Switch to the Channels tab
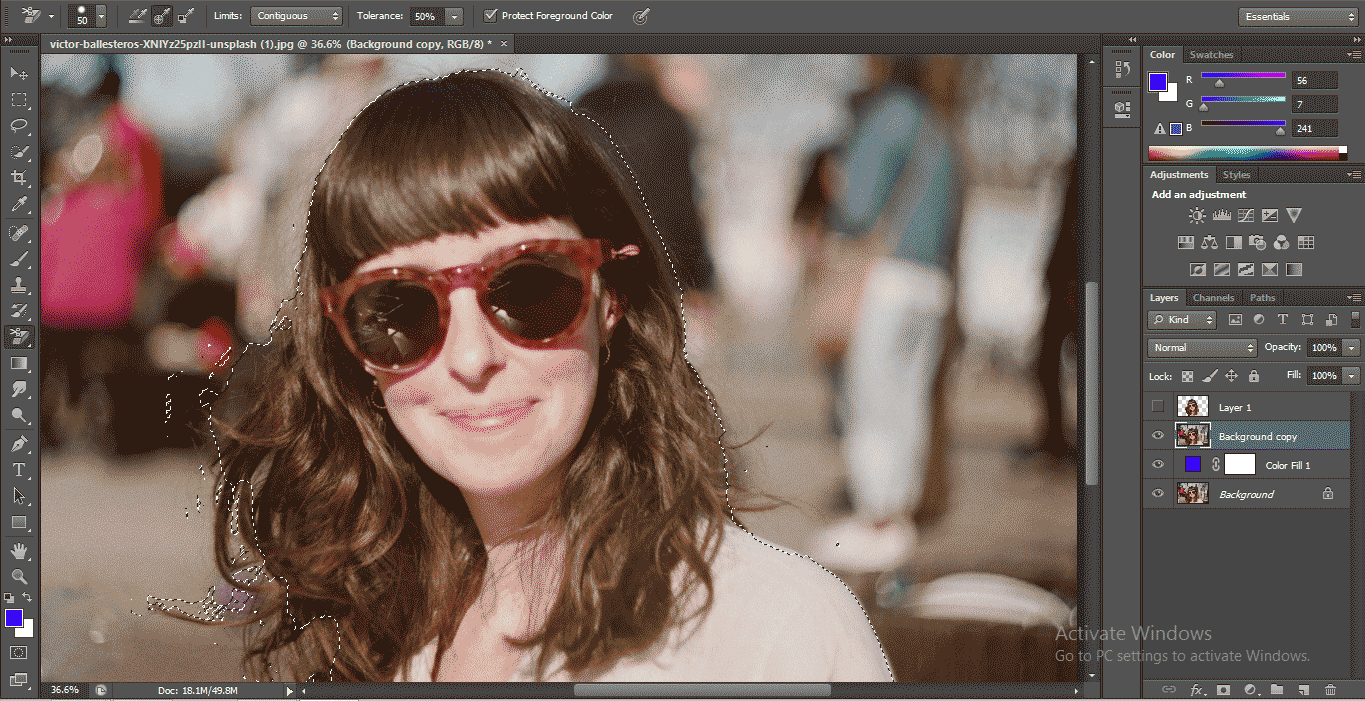Screen dimensions: 1365x701 click(1213, 298)
